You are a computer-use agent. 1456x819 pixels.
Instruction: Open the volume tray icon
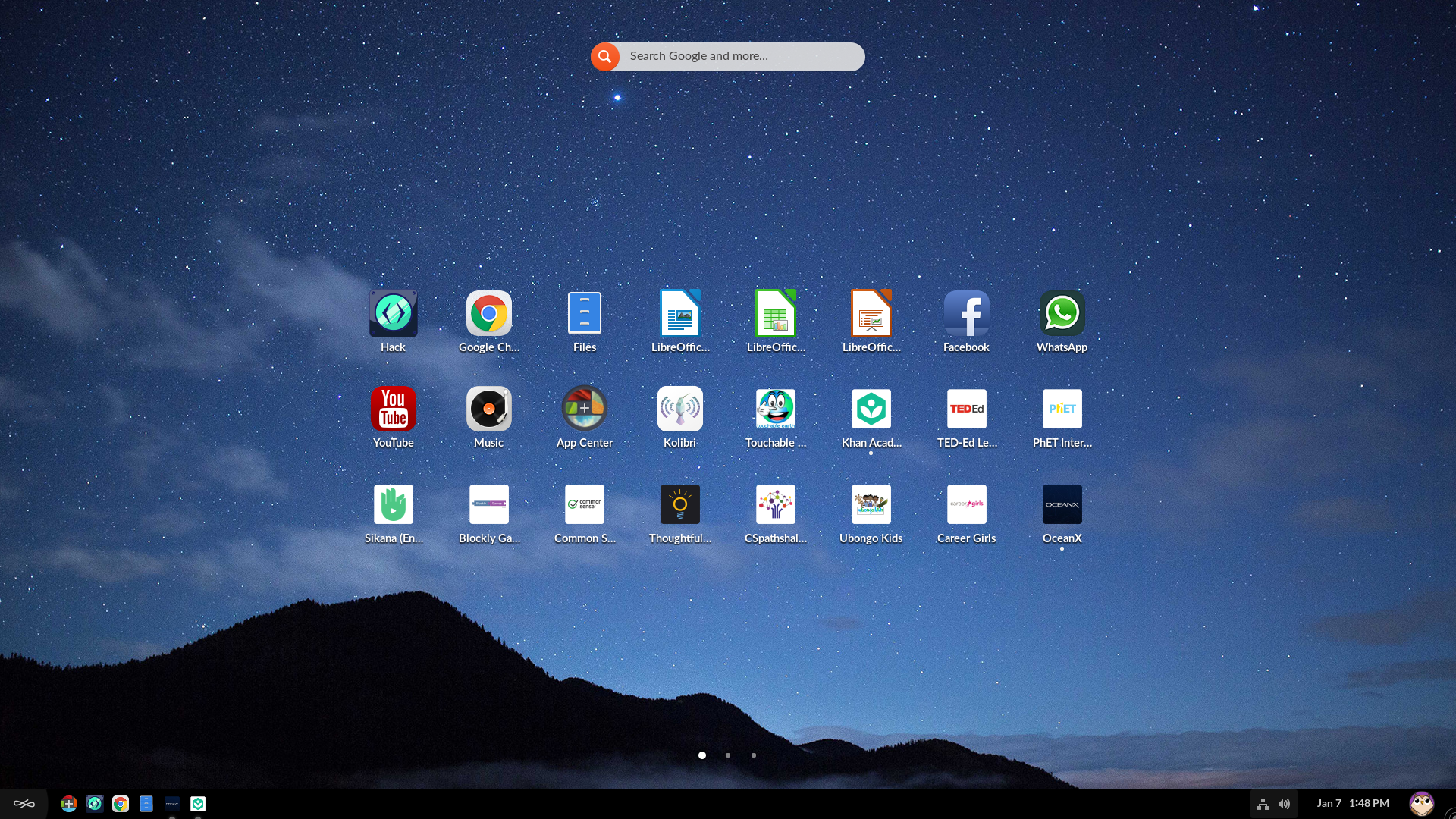pyautogui.click(x=1284, y=804)
